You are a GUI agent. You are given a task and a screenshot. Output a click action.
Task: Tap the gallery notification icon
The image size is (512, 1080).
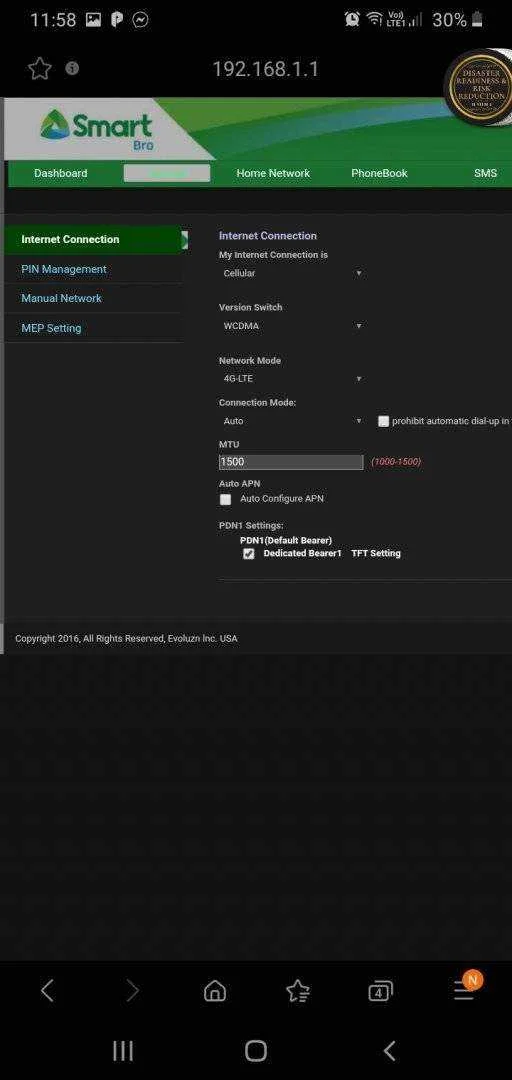tap(93, 19)
